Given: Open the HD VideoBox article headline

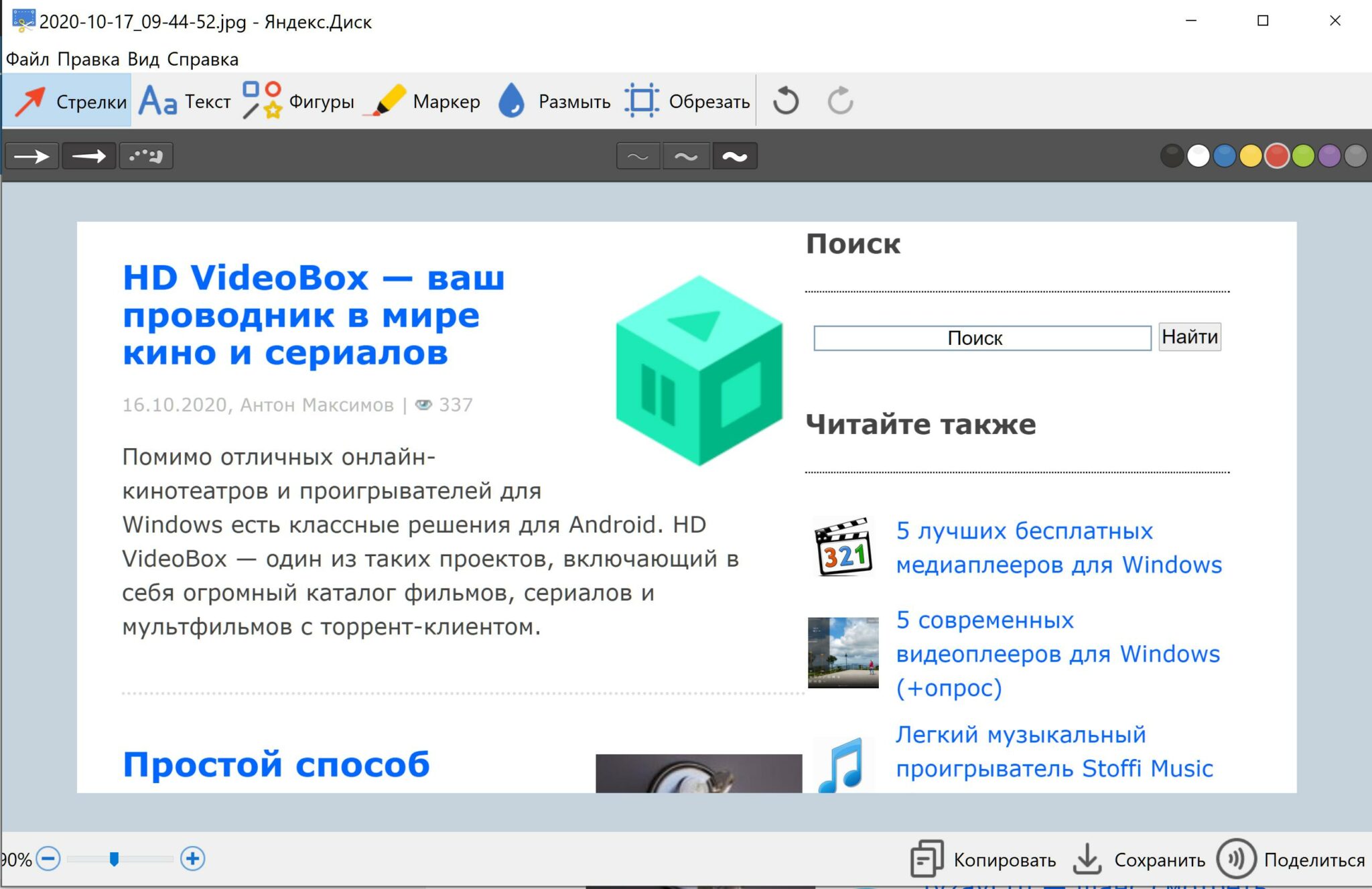Looking at the screenshot, I should (x=314, y=315).
